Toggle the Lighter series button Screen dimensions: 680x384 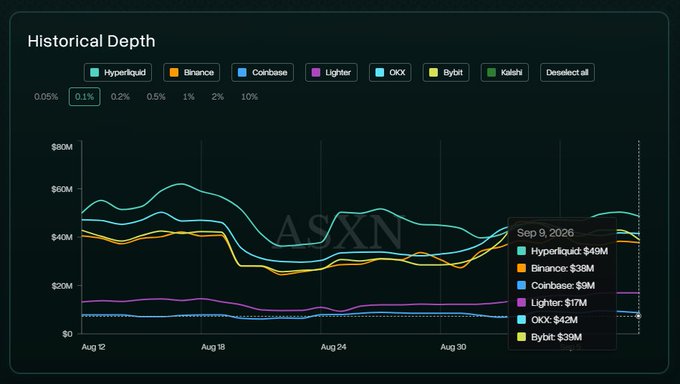(331, 72)
